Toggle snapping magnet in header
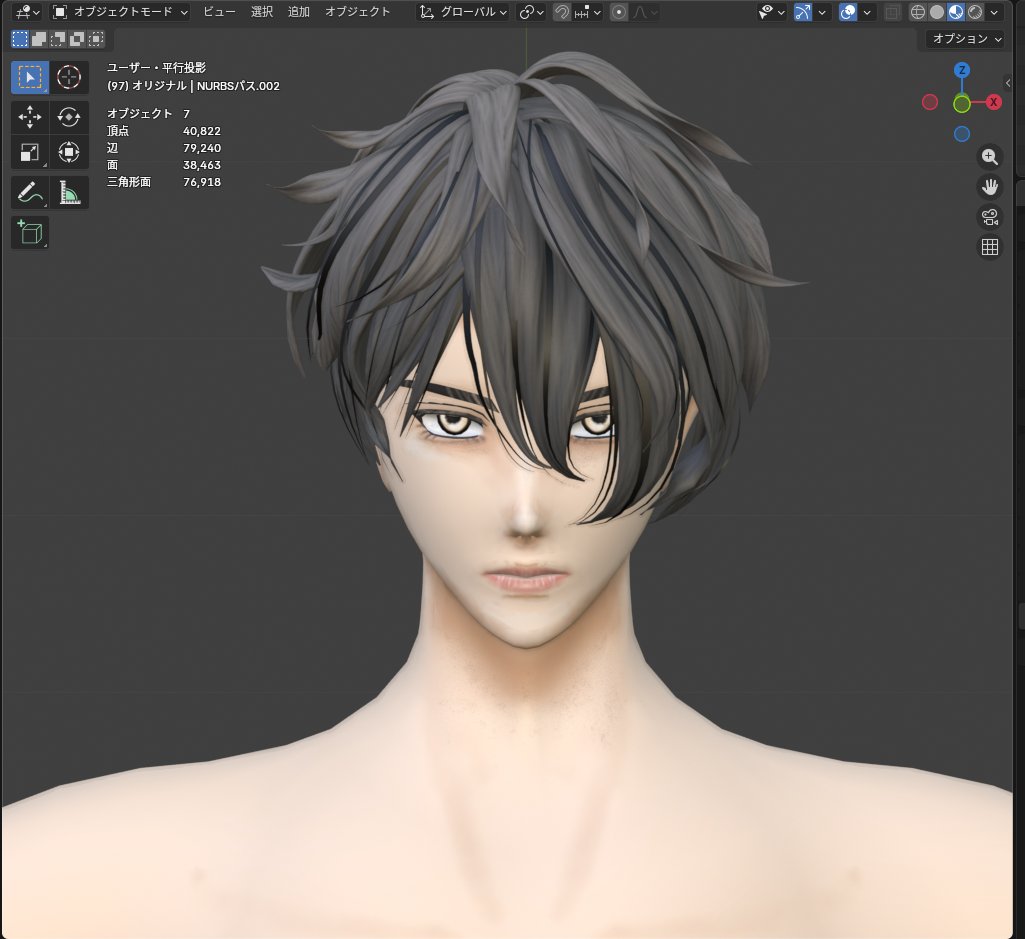The height and width of the screenshot is (939, 1025). click(562, 12)
